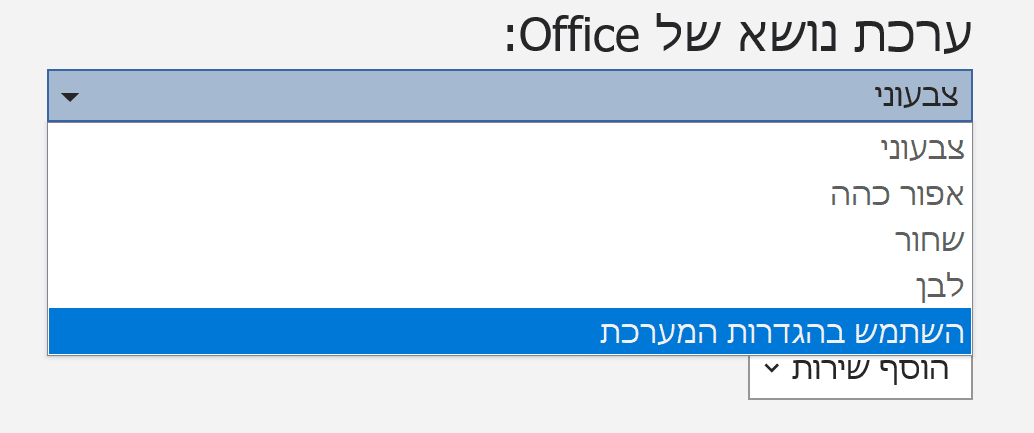The height and width of the screenshot is (433, 1034).
Task: Switch Office theme to dark gray (אפור כהה)
Action: coord(897,194)
